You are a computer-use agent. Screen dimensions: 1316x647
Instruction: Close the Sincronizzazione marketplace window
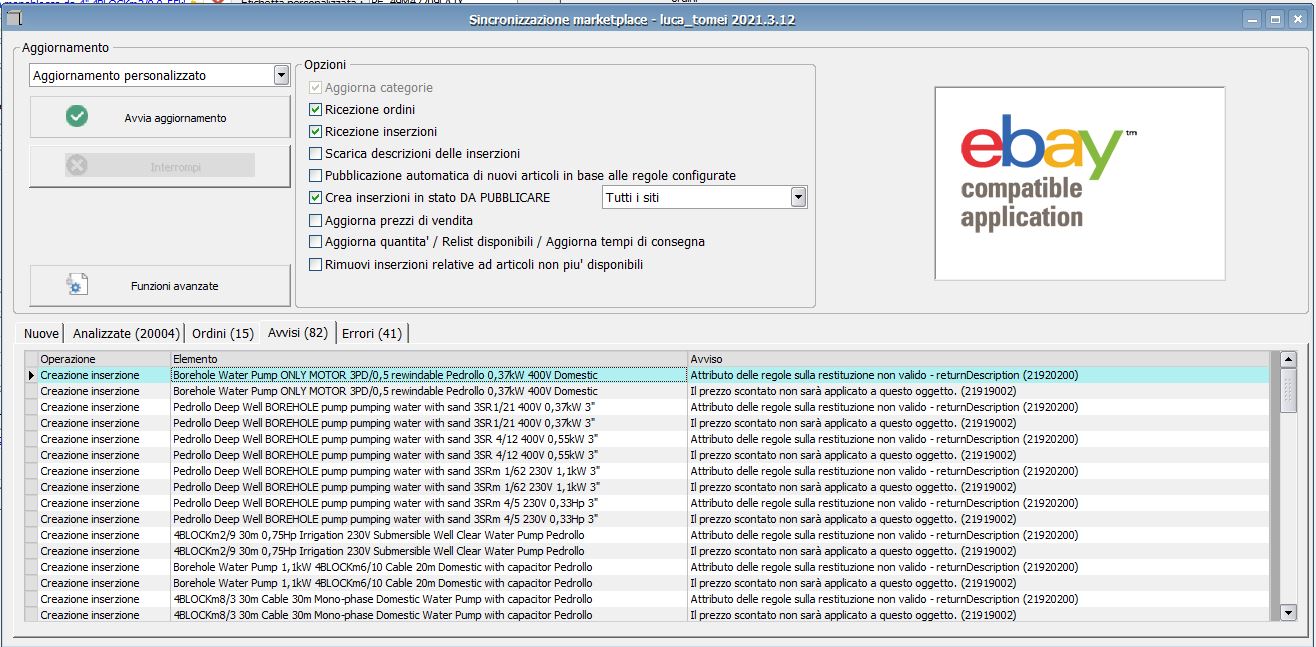point(1296,19)
